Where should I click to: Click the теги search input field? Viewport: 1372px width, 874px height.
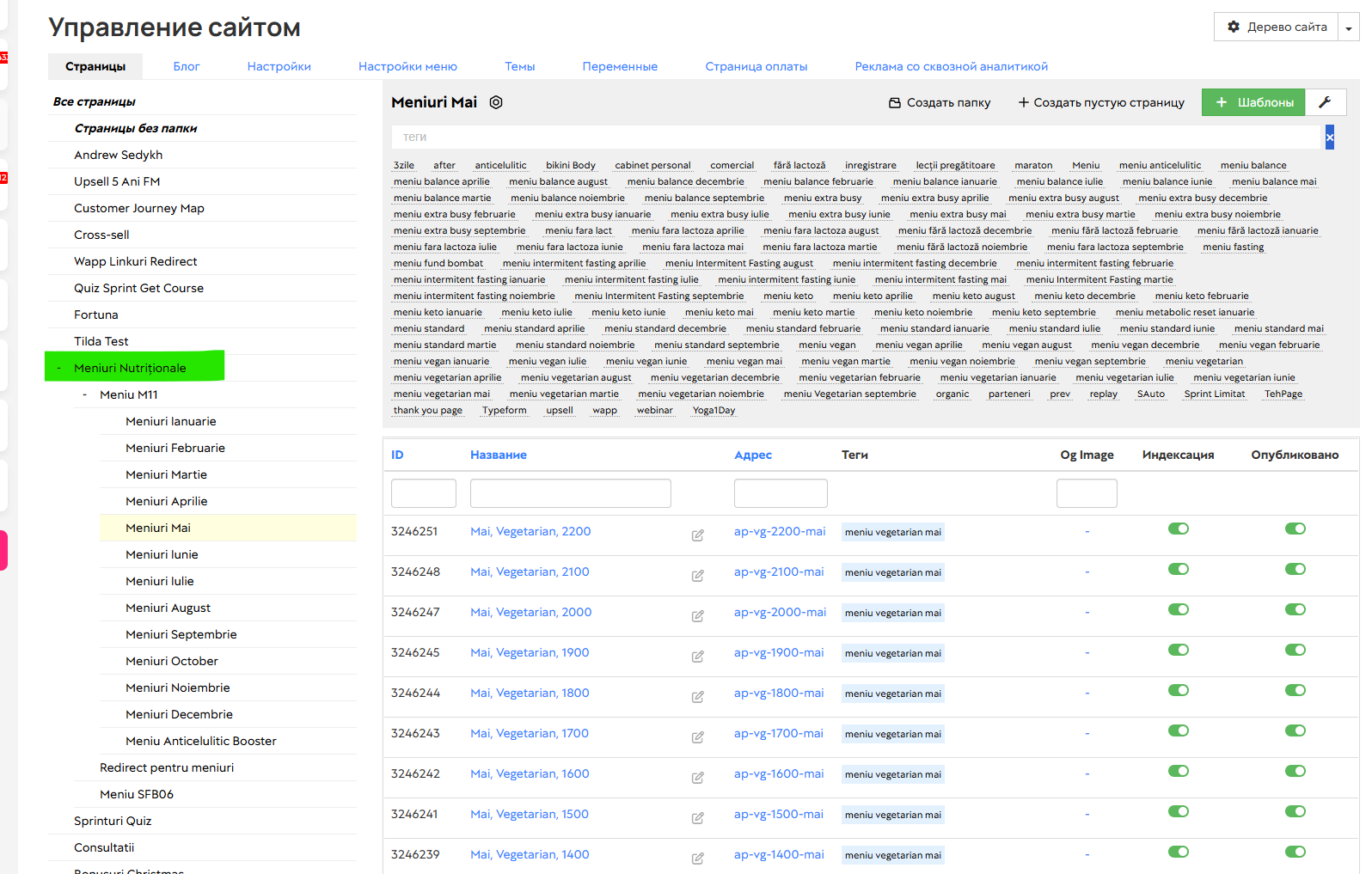click(855, 137)
